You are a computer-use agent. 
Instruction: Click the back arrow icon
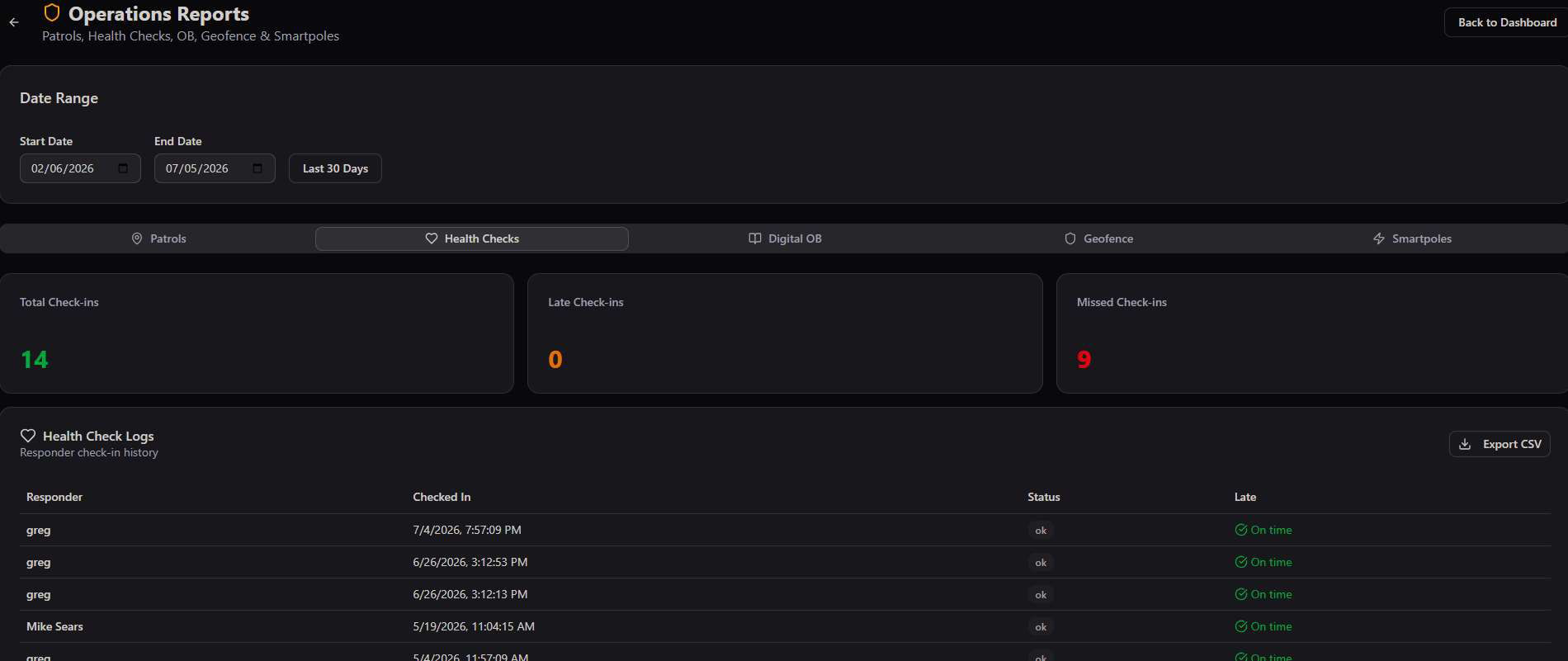[14, 22]
